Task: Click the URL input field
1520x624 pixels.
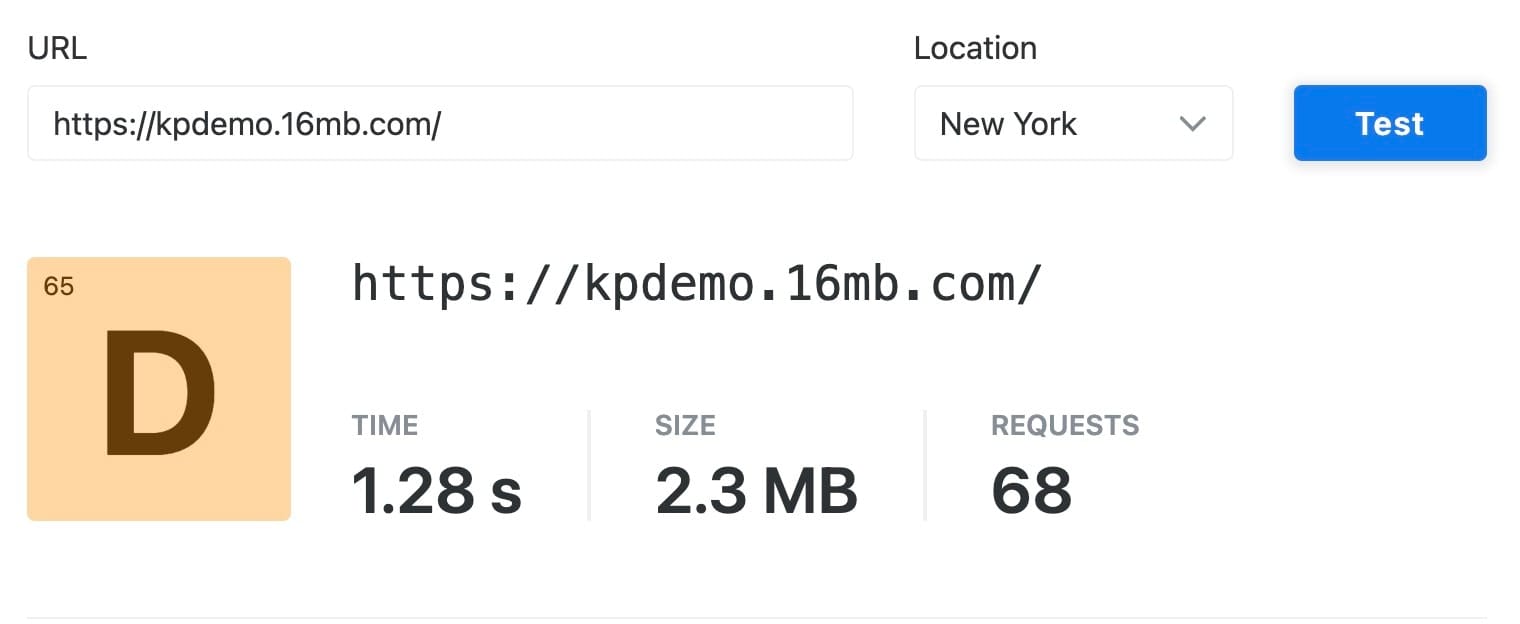Action: coord(440,123)
